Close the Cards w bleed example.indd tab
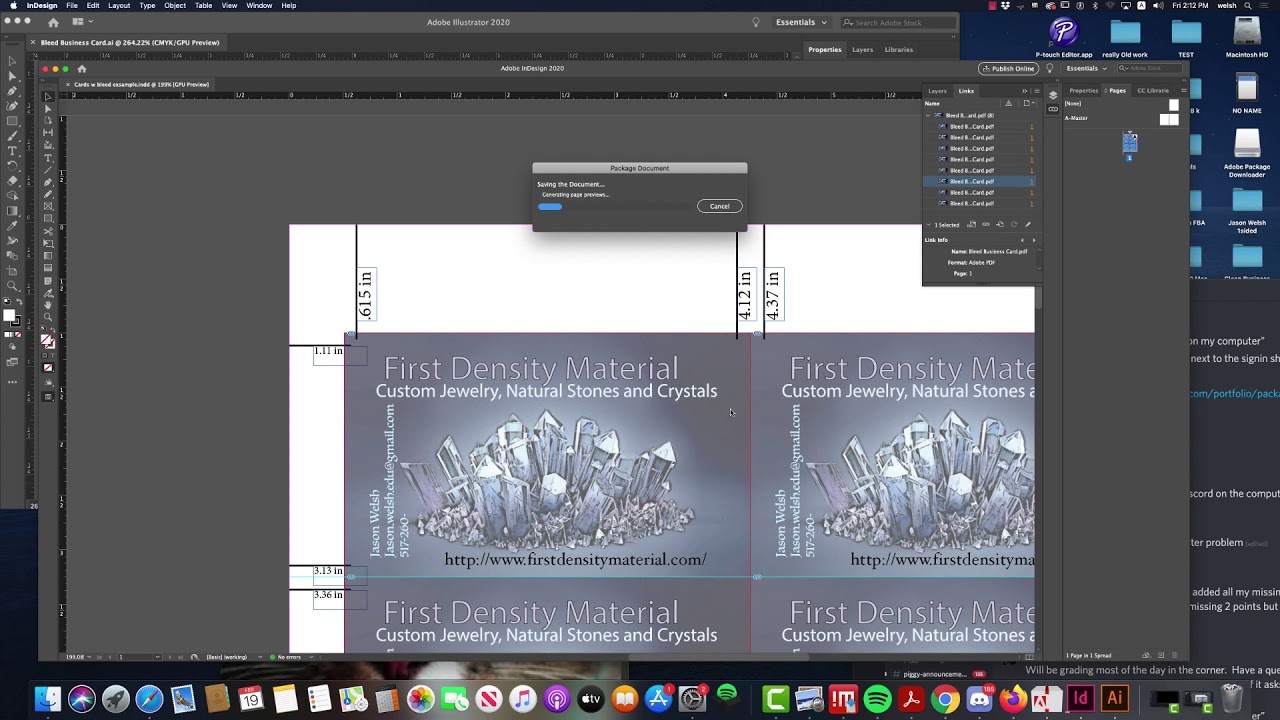The height and width of the screenshot is (720, 1280). click(x=68, y=84)
